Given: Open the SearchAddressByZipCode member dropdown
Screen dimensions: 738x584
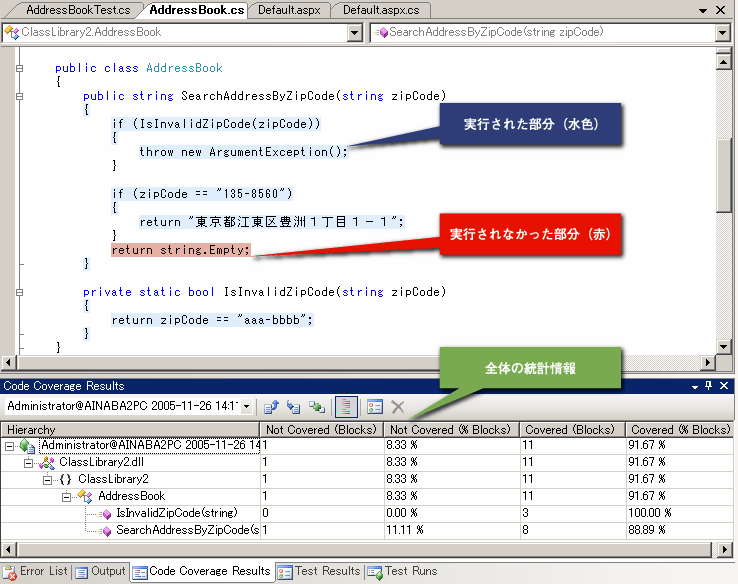Looking at the screenshot, I should pos(722,33).
